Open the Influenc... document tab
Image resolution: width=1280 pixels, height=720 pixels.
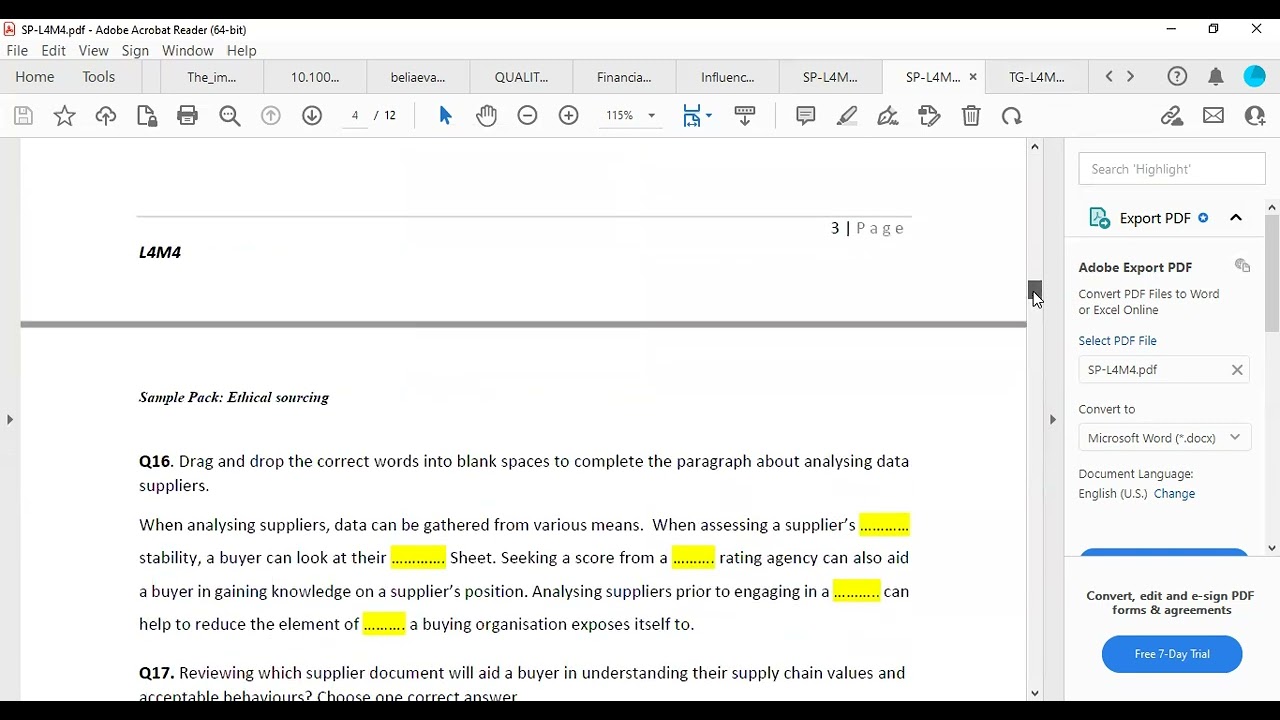[x=728, y=77]
